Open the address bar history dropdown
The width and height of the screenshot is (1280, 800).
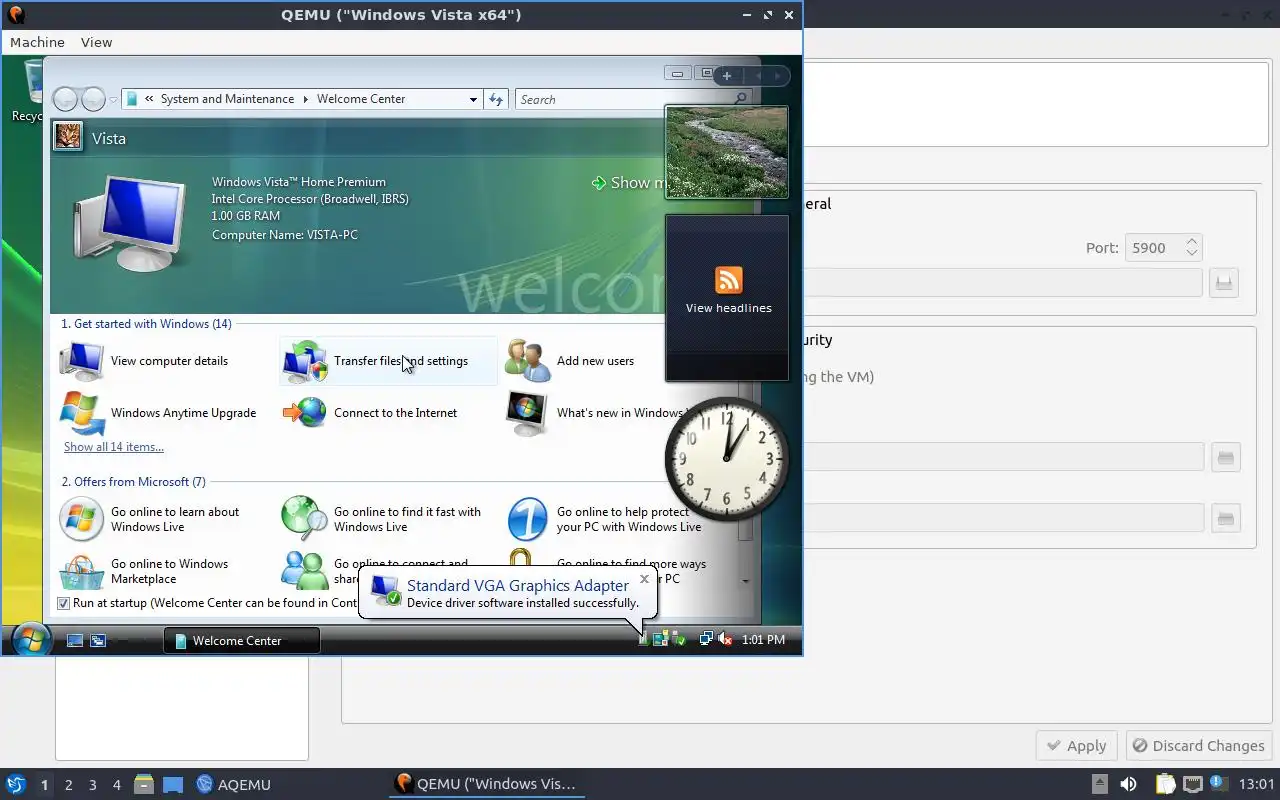click(x=473, y=99)
